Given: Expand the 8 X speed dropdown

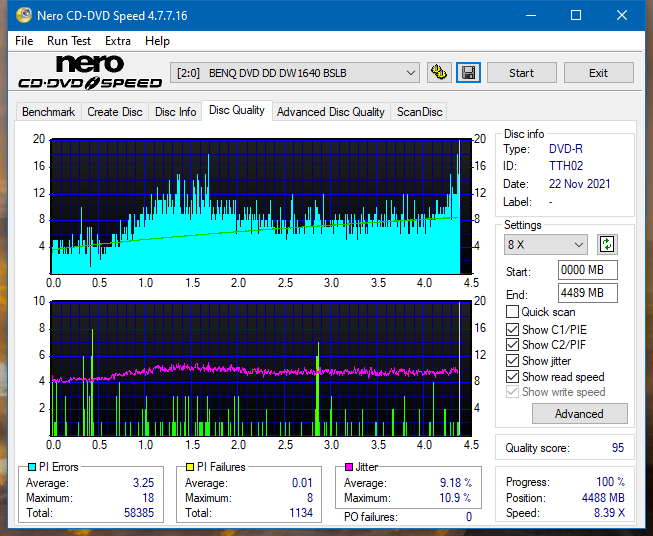Looking at the screenshot, I should [x=546, y=244].
